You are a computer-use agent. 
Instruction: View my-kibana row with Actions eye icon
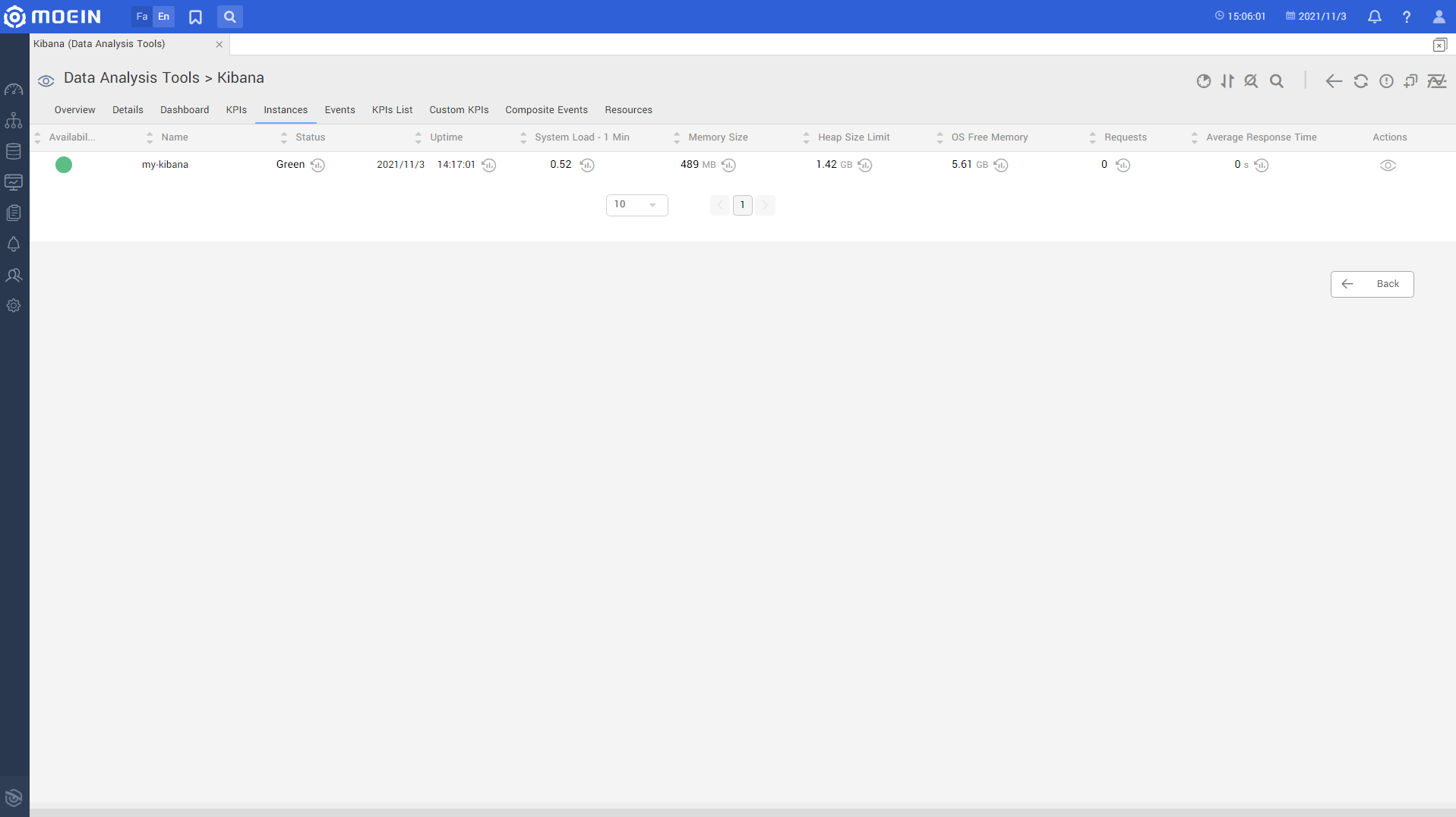pyautogui.click(x=1388, y=166)
